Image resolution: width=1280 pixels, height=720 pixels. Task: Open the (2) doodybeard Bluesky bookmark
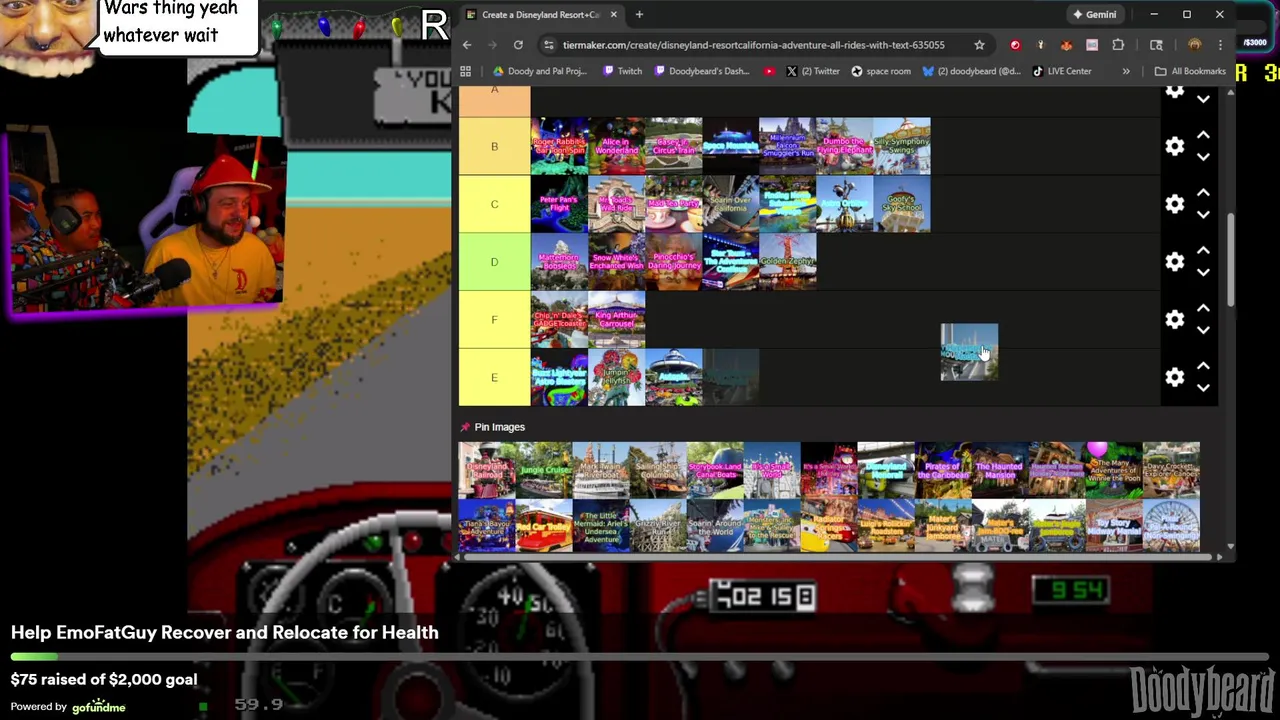click(x=971, y=71)
